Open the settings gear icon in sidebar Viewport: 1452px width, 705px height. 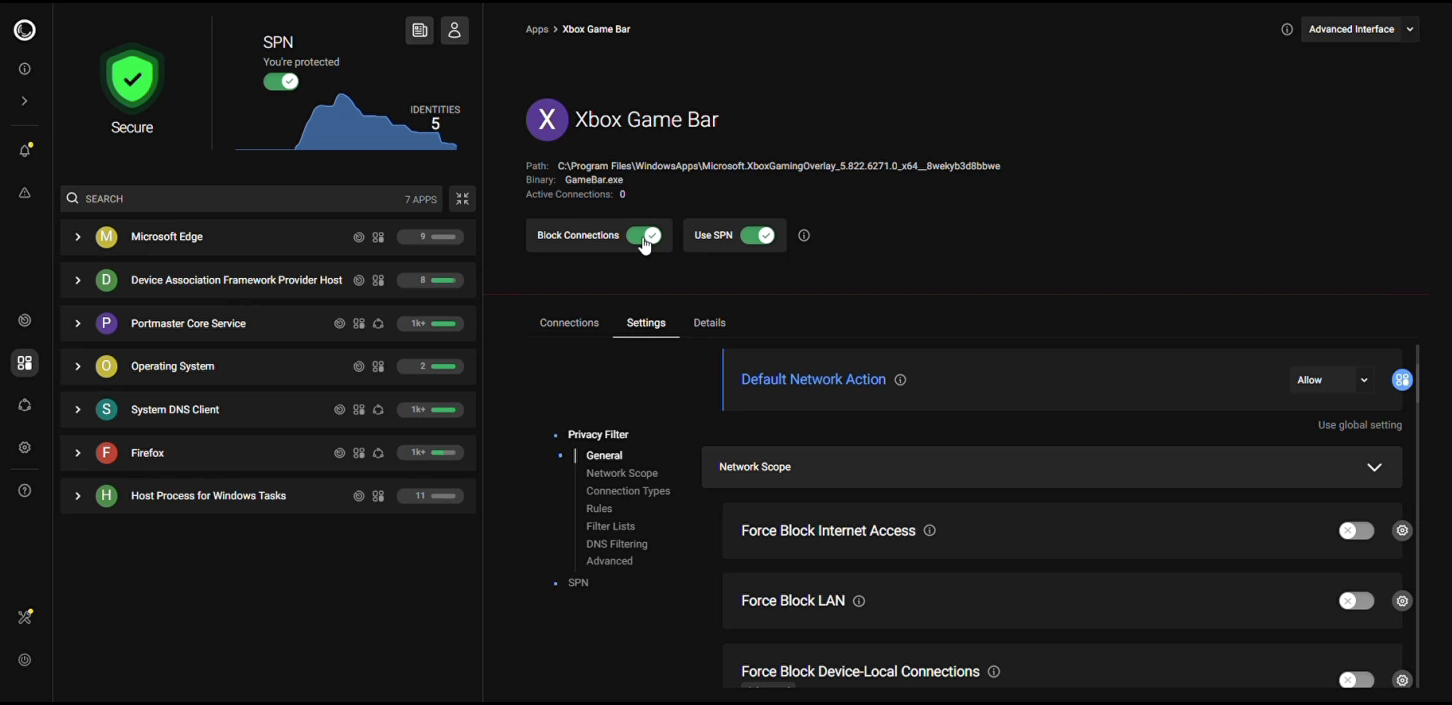click(25, 448)
